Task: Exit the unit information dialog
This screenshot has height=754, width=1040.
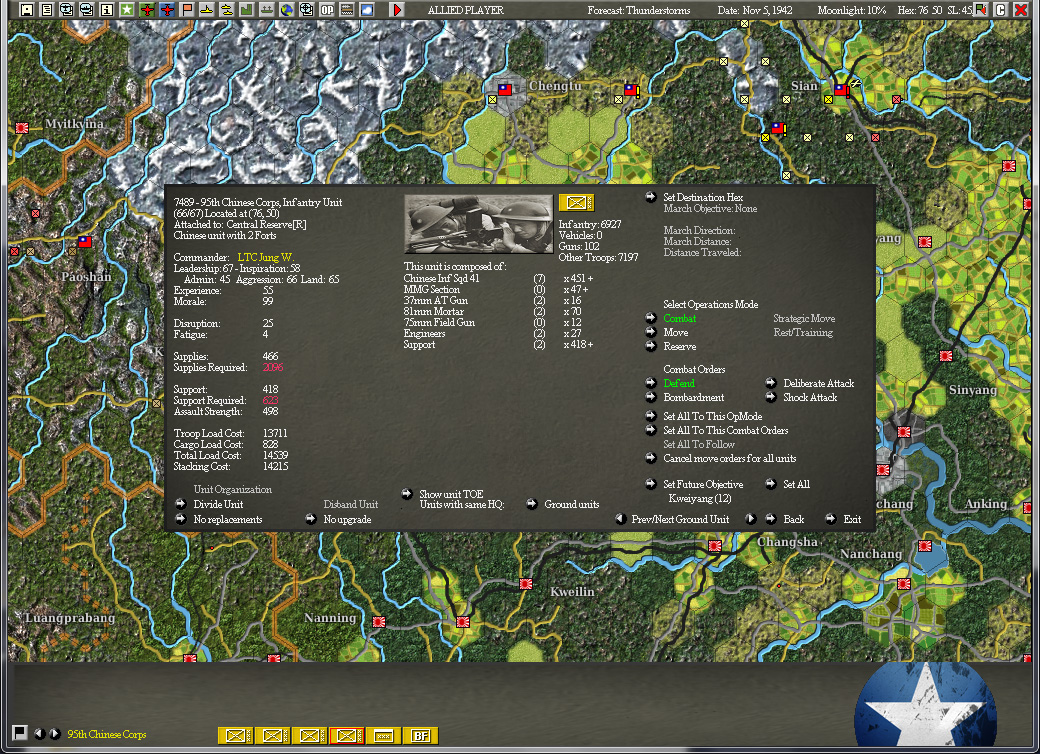Action: click(852, 519)
